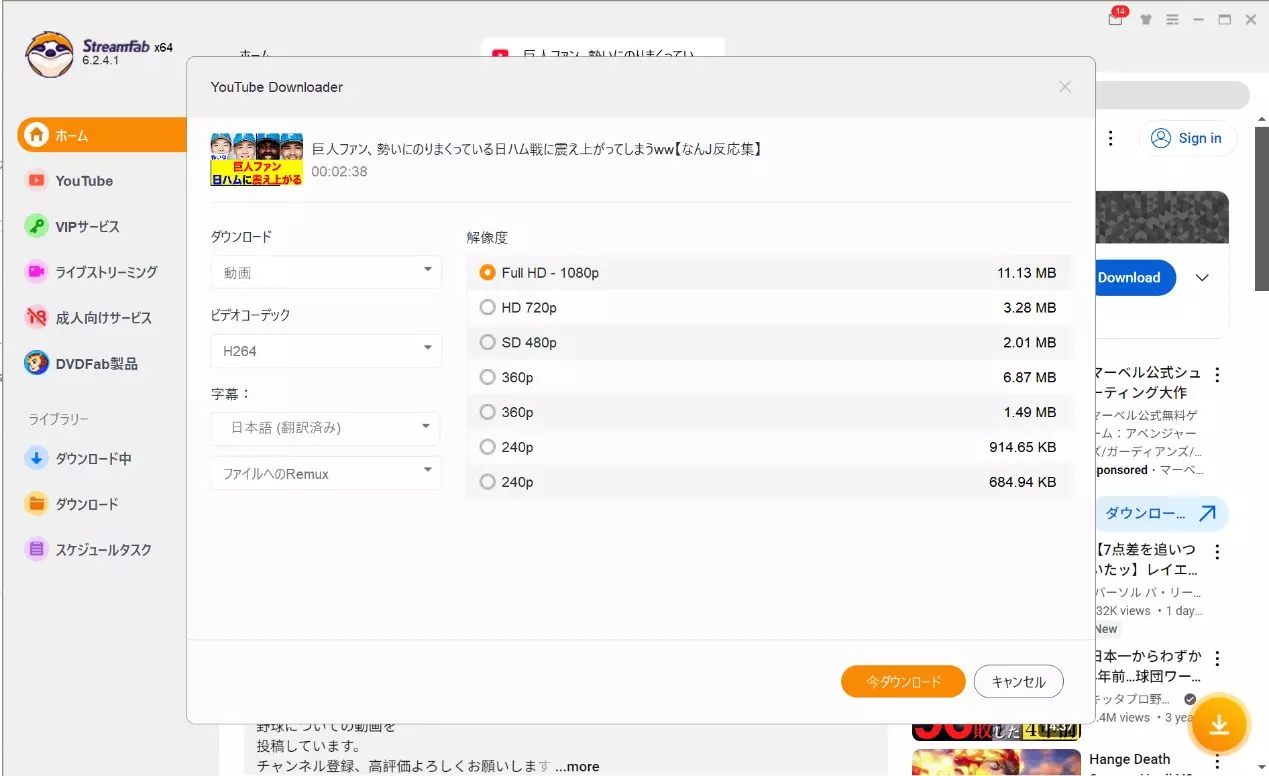Open the Home (ホーム) sidebar item

[x=102, y=135]
